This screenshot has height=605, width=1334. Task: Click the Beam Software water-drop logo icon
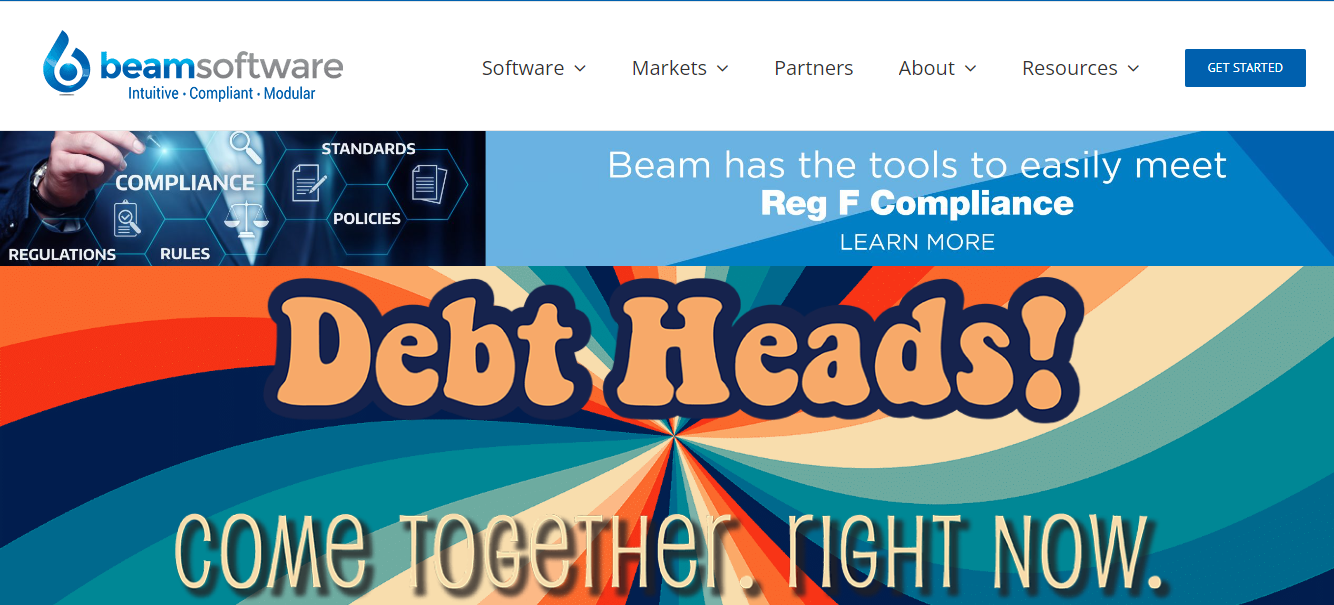click(x=67, y=63)
